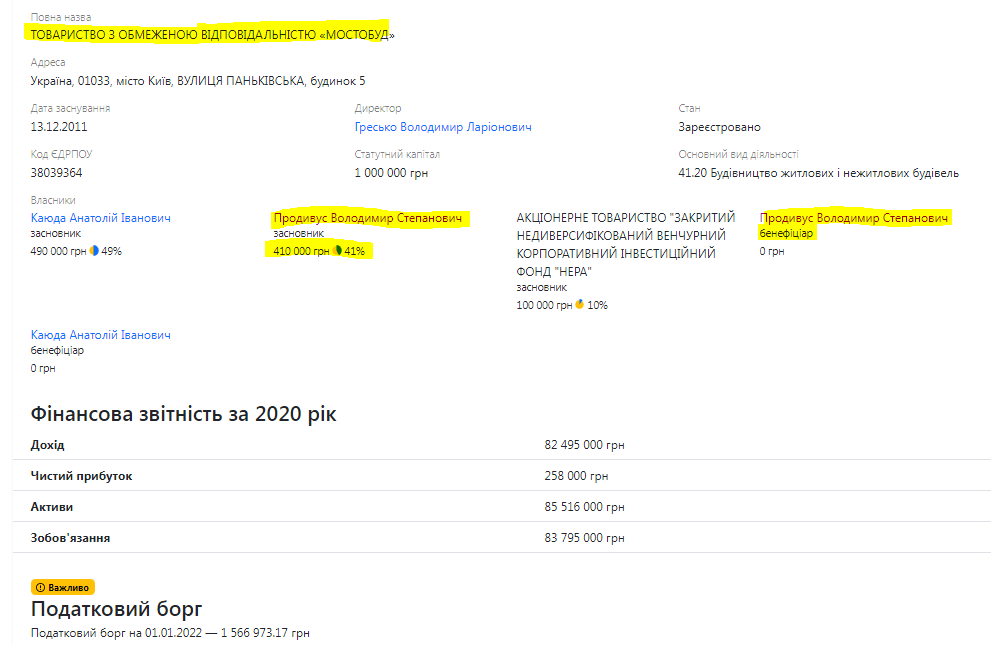Click the Податковий борг section heading
The image size is (991, 645).
[117, 609]
